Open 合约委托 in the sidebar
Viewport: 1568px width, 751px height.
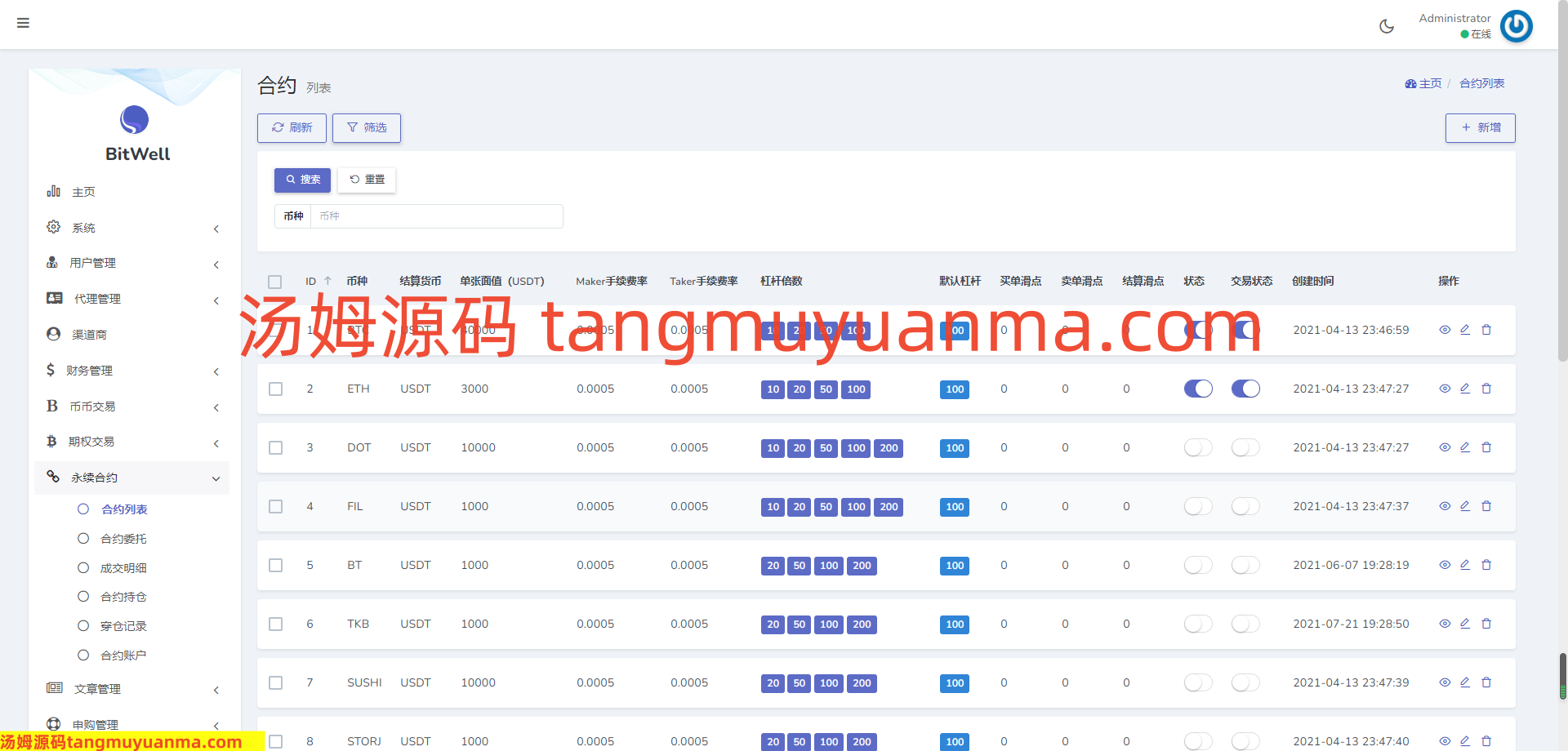123,539
